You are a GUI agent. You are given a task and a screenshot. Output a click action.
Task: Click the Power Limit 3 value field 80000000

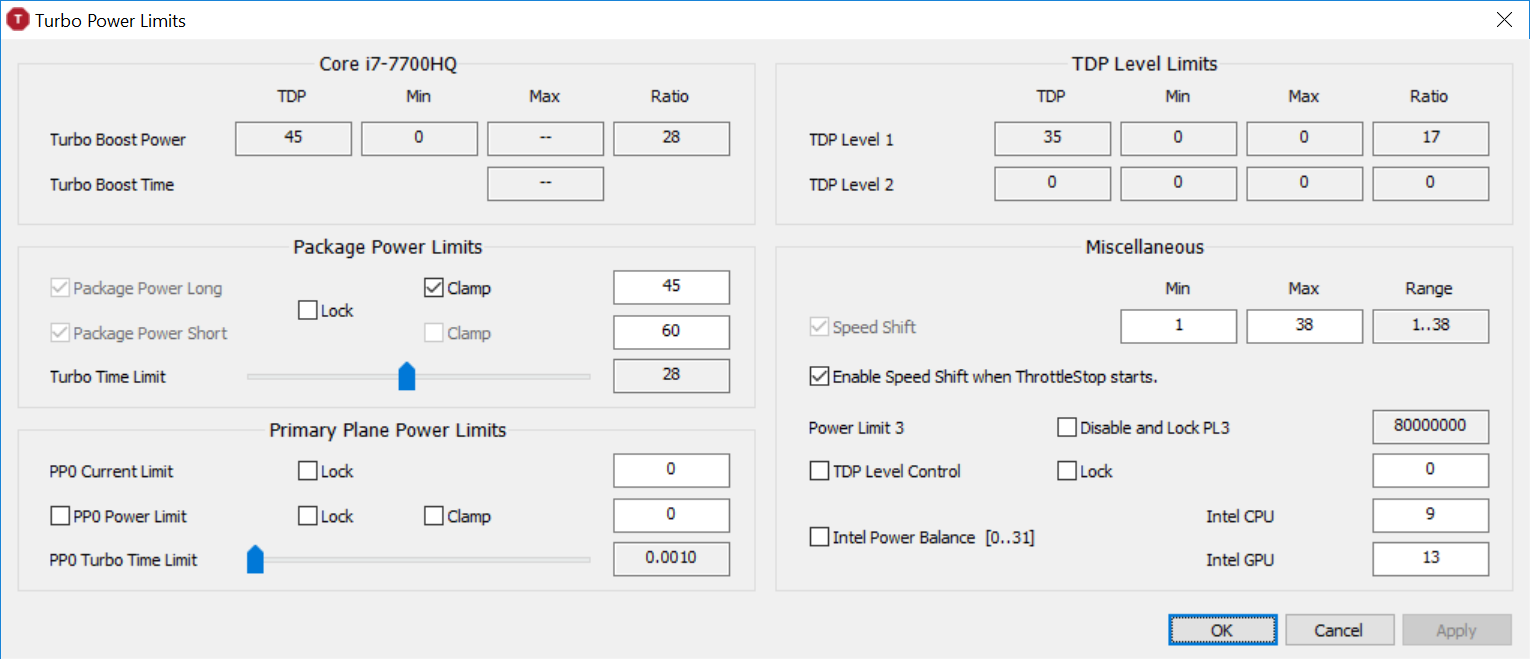tap(1430, 426)
